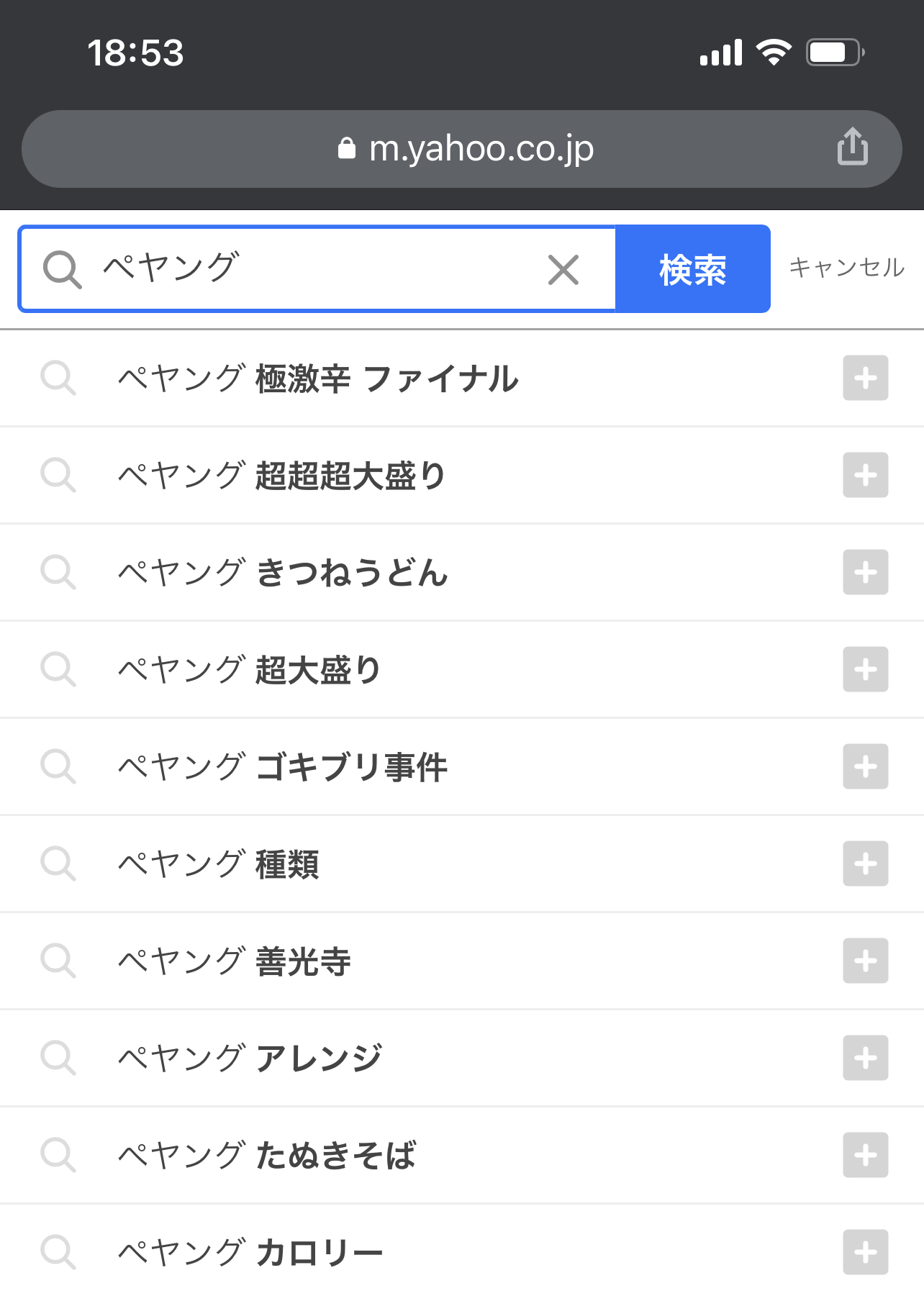Image resolution: width=924 pixels, height=1296 pixels.
Task: Tap plus icon next to アレンジ suggestion
Action: (865, 1058)
